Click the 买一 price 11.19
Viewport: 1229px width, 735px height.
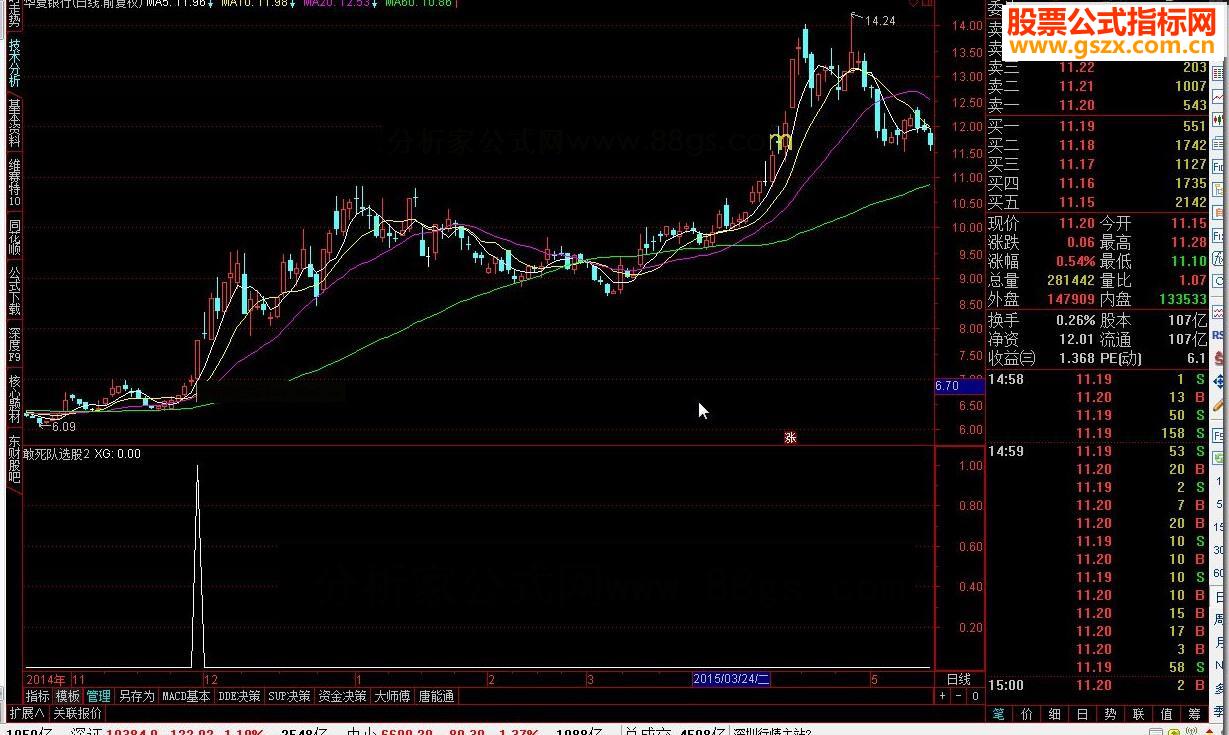tap(1077, 126)
